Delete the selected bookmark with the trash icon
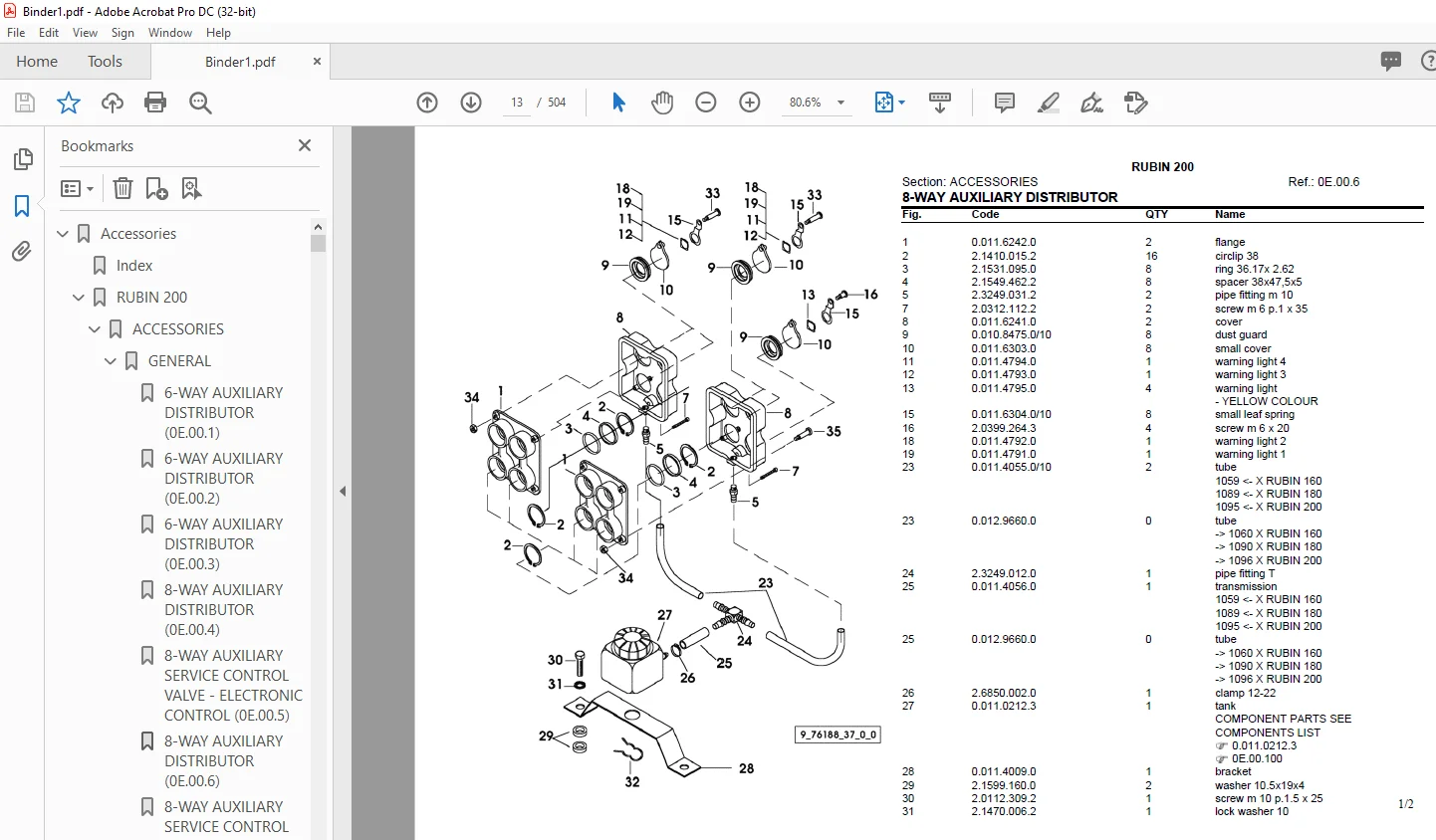The height and width of the screenshot is (840, 1436). 122,188
